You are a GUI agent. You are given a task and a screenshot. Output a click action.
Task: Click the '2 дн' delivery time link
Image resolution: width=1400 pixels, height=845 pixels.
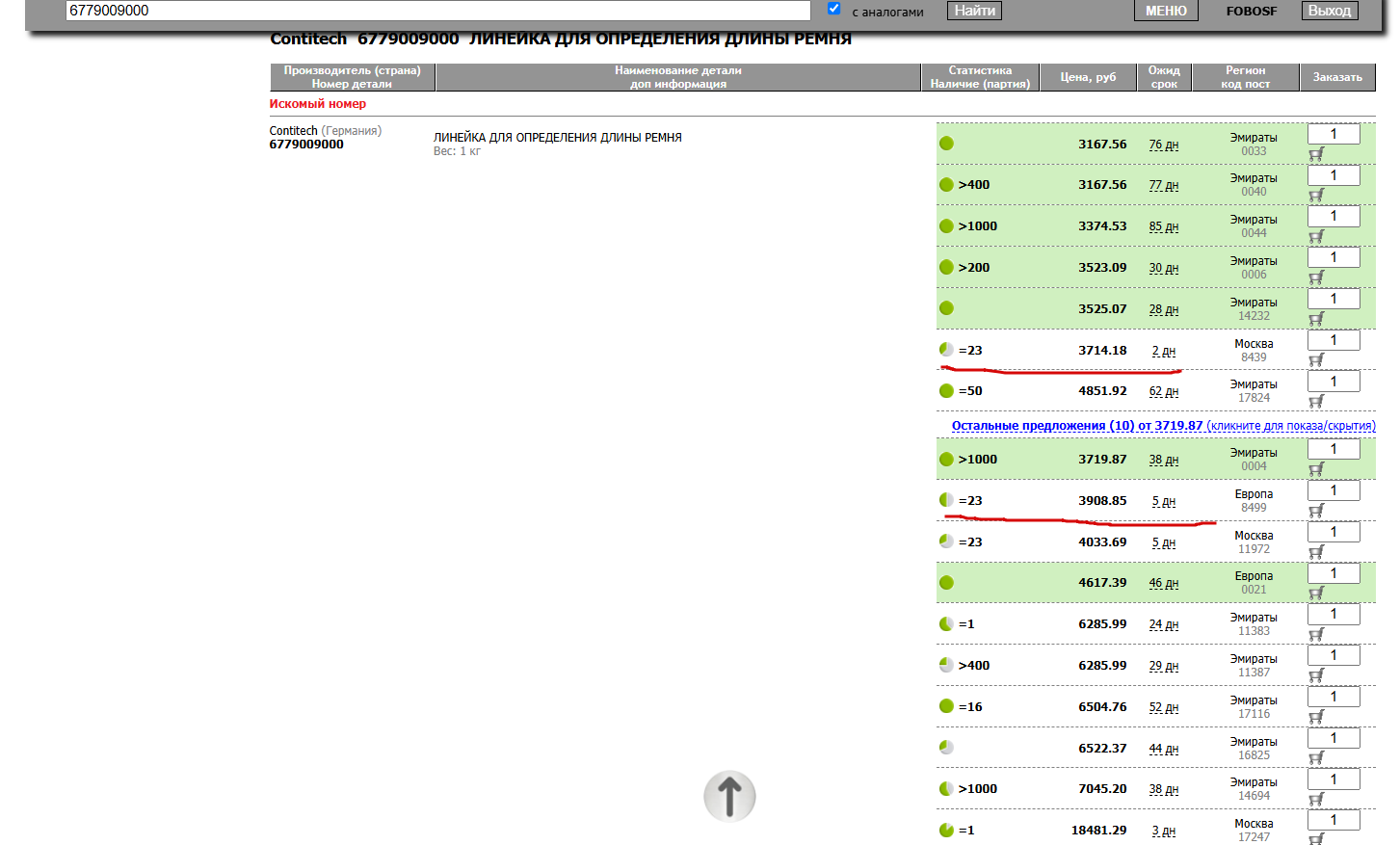[1163, 351]
